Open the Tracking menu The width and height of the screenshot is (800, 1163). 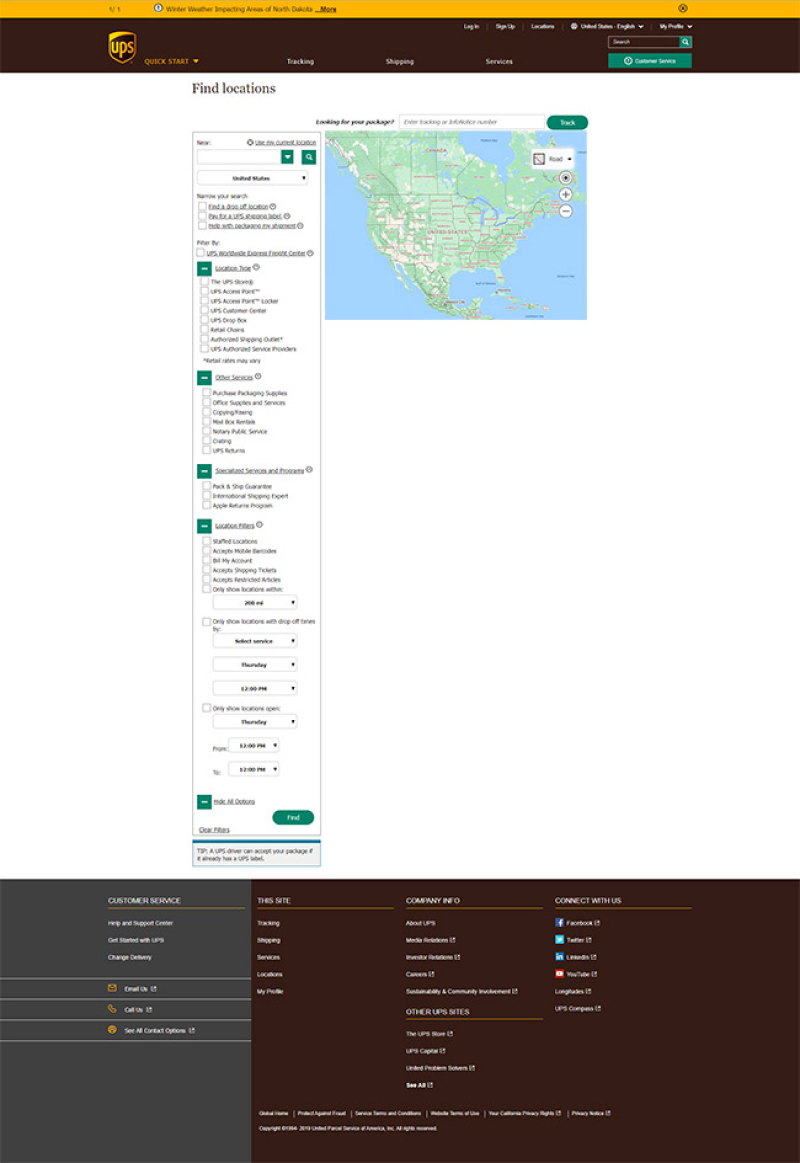pyautogui.click(x=300, y=62)
